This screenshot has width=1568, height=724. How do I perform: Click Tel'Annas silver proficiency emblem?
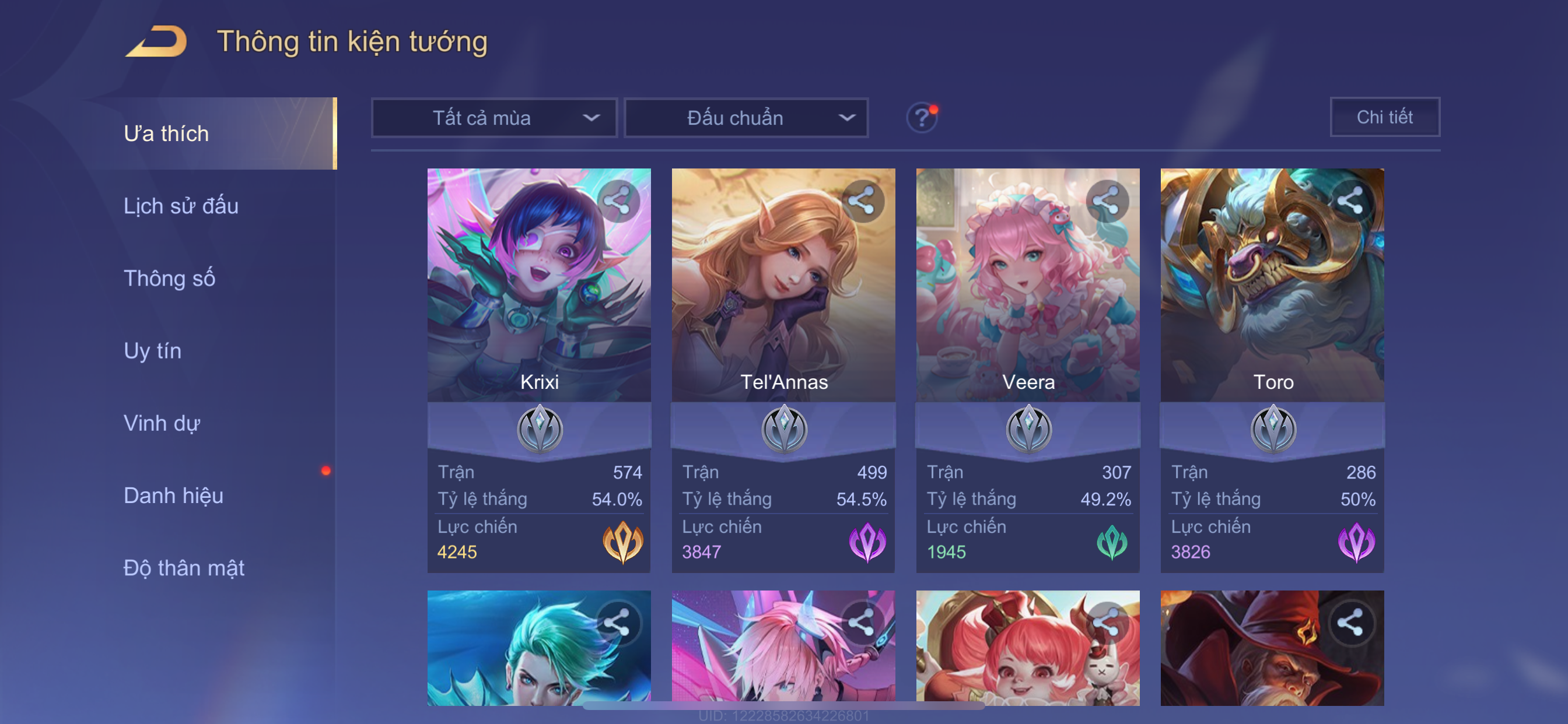(784, 429)
